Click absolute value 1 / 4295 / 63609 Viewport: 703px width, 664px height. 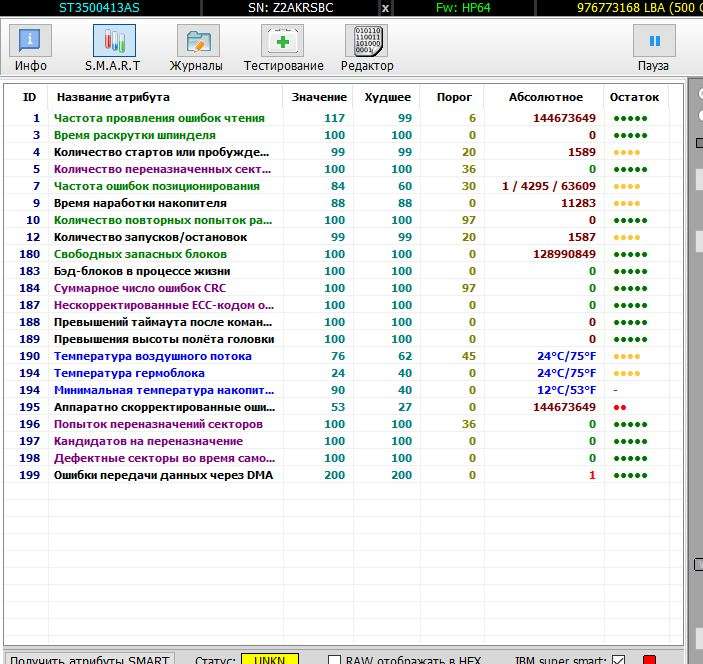click(549, 186)
